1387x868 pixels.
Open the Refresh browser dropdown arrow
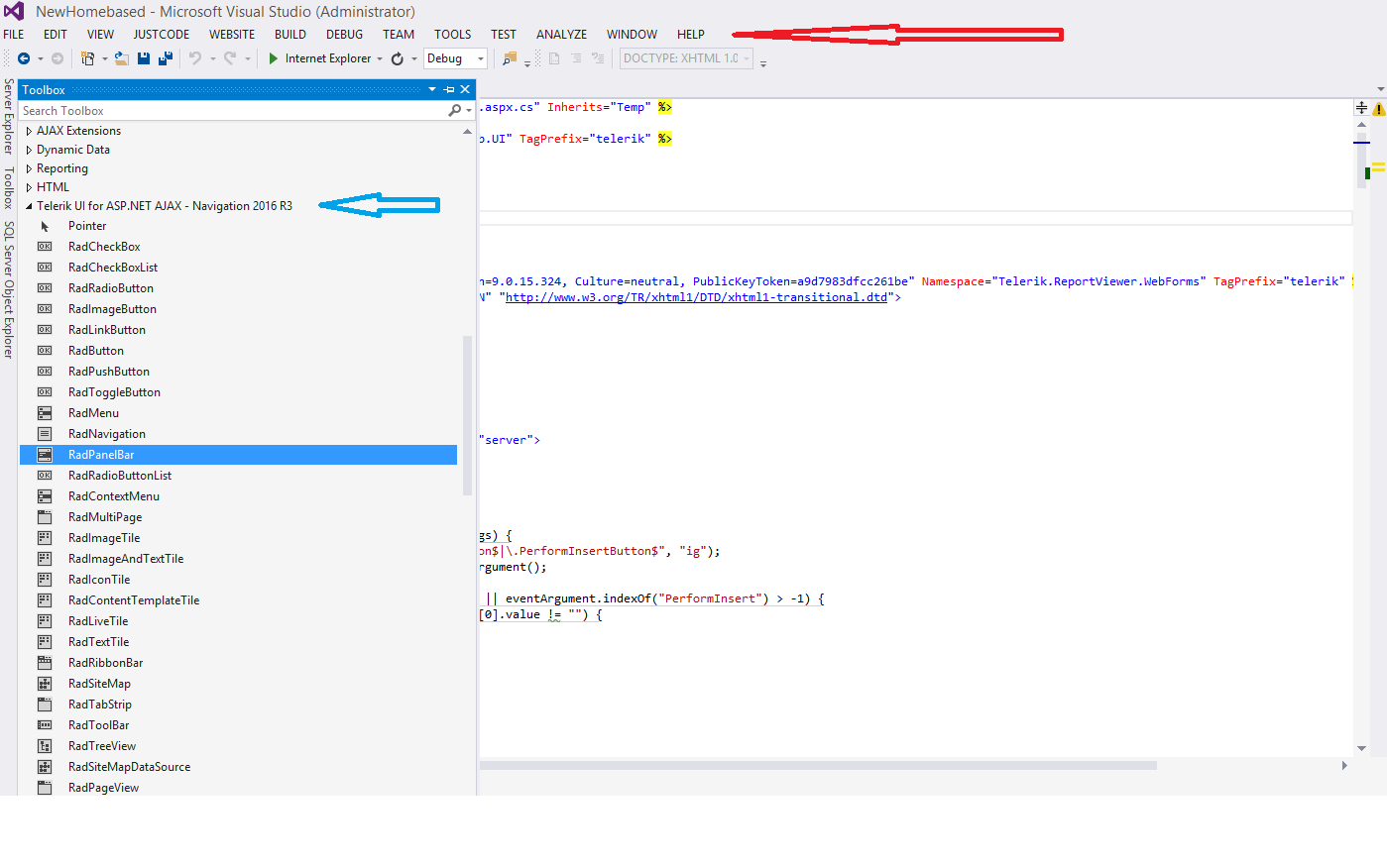click(414, 58)
